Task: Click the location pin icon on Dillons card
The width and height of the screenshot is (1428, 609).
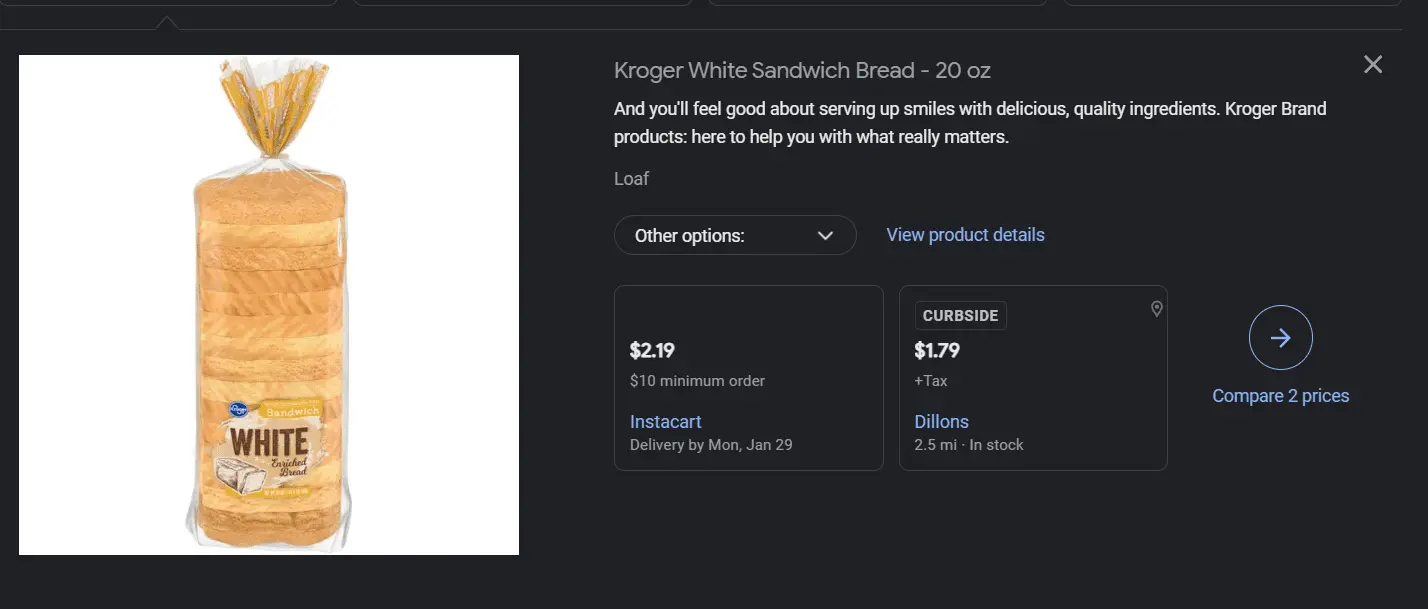Action: tap(1156, 310)
